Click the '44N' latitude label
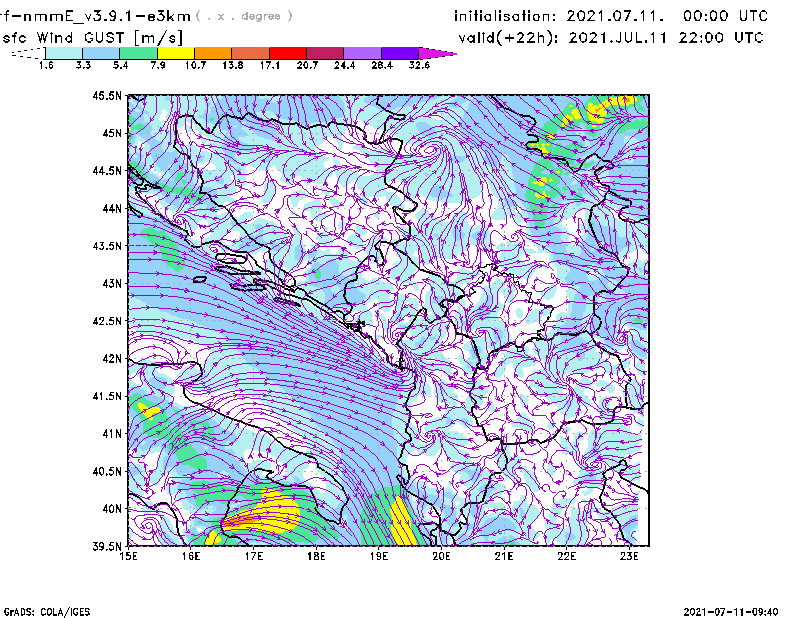800x618 pixels. 112,208
